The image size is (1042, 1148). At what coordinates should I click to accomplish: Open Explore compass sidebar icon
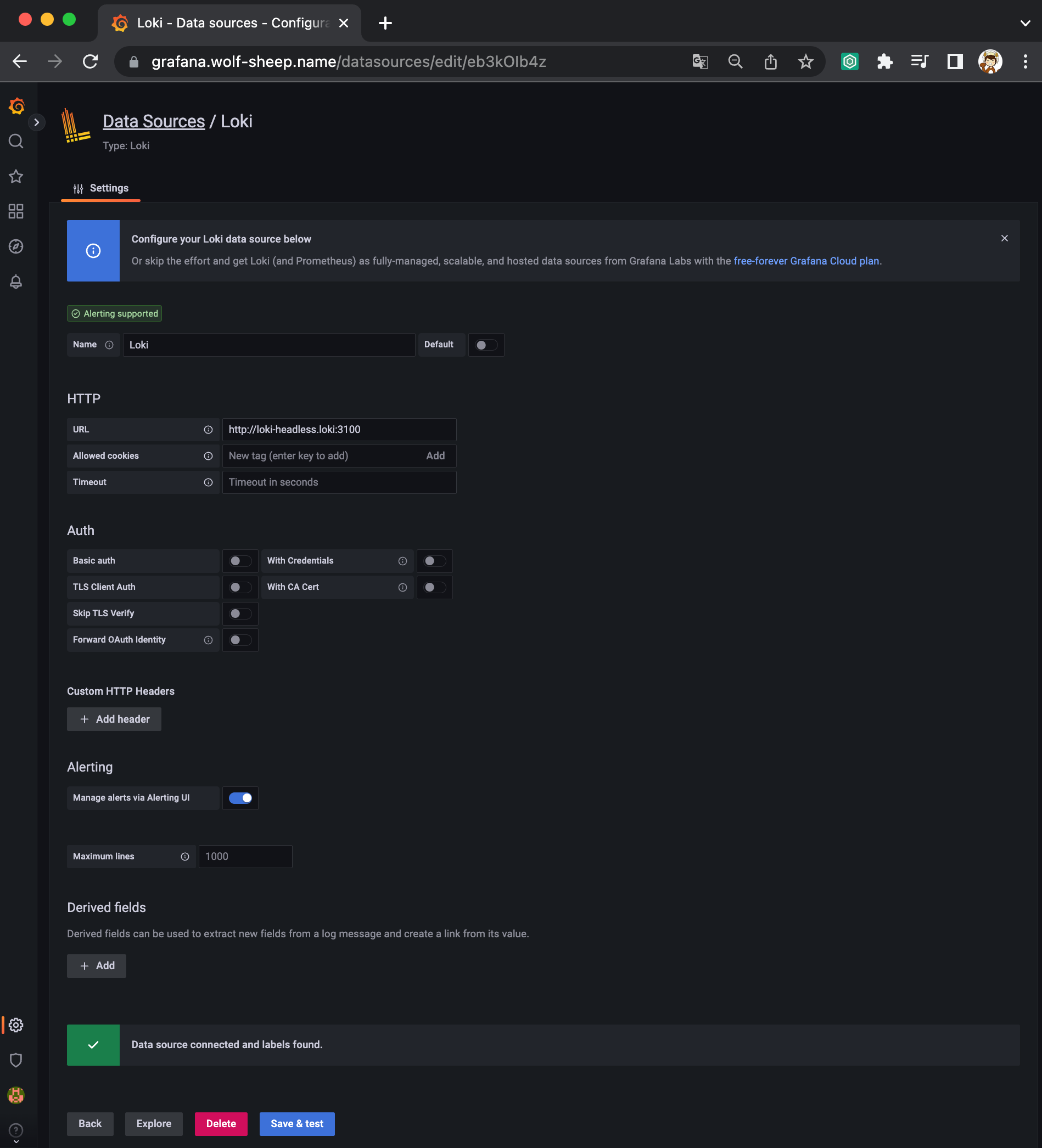pos(16,246)
